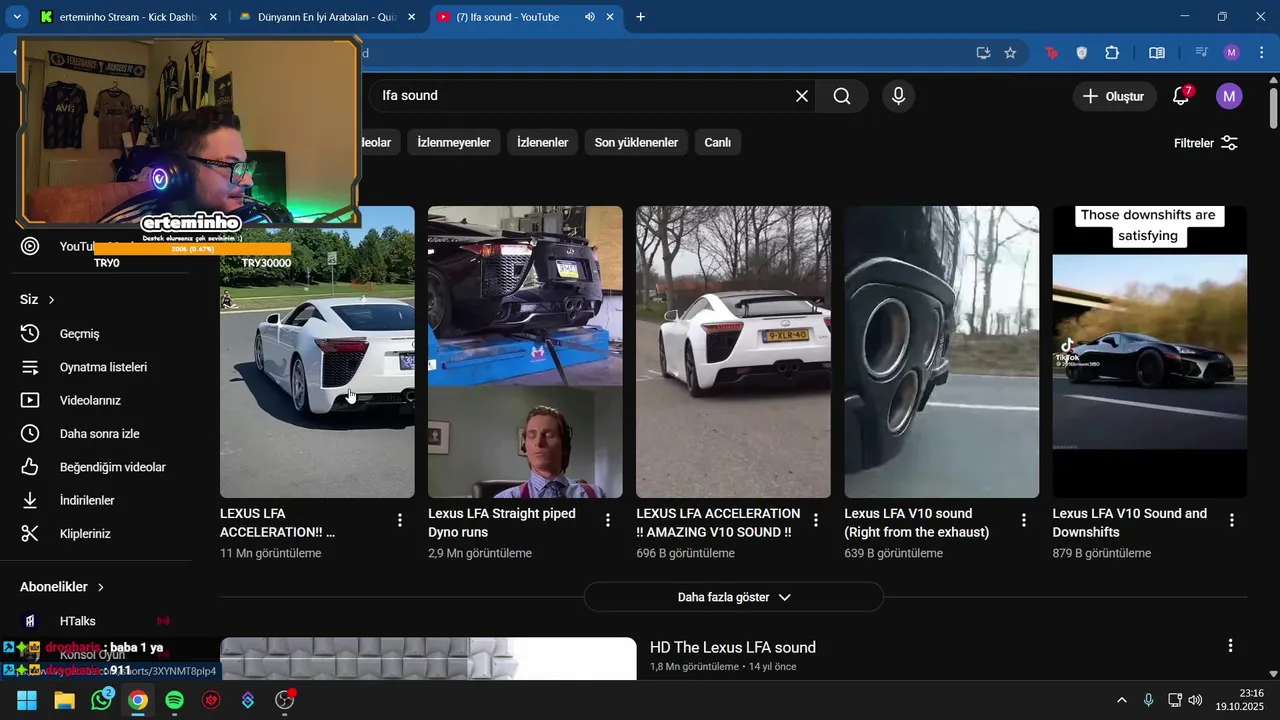The image size is (1280, 720).
Task: Open Chrome media controls music icon
Action: tap(1202, 53)
